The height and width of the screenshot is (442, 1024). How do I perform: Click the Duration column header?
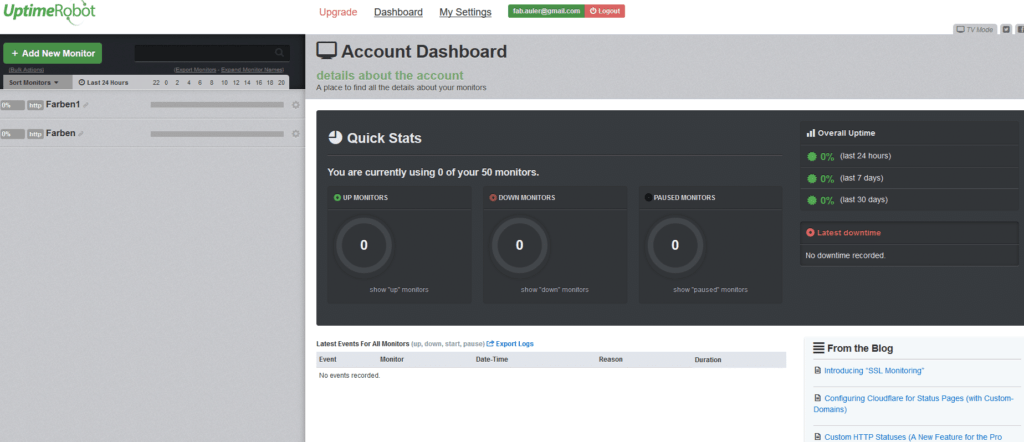click(708, 359)
